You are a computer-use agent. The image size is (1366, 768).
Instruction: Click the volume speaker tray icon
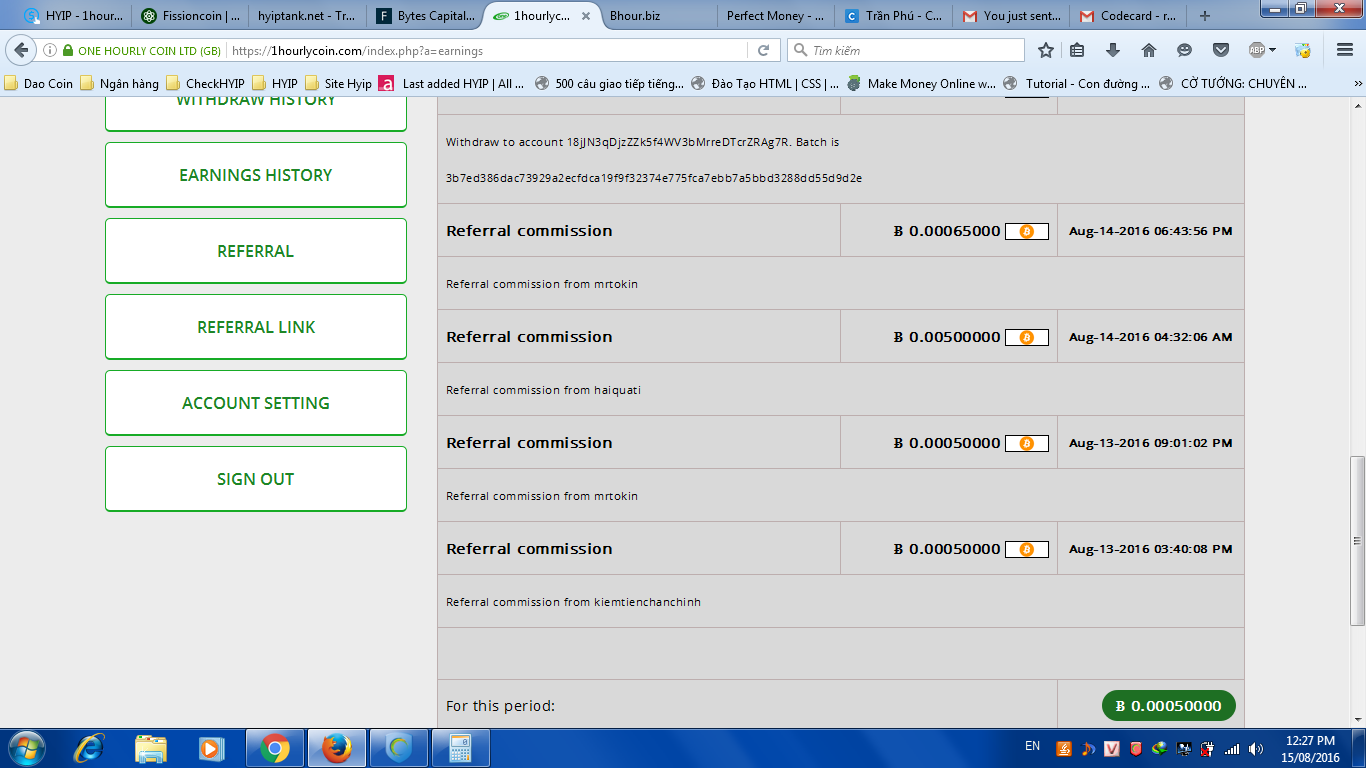click(1255, 748)
